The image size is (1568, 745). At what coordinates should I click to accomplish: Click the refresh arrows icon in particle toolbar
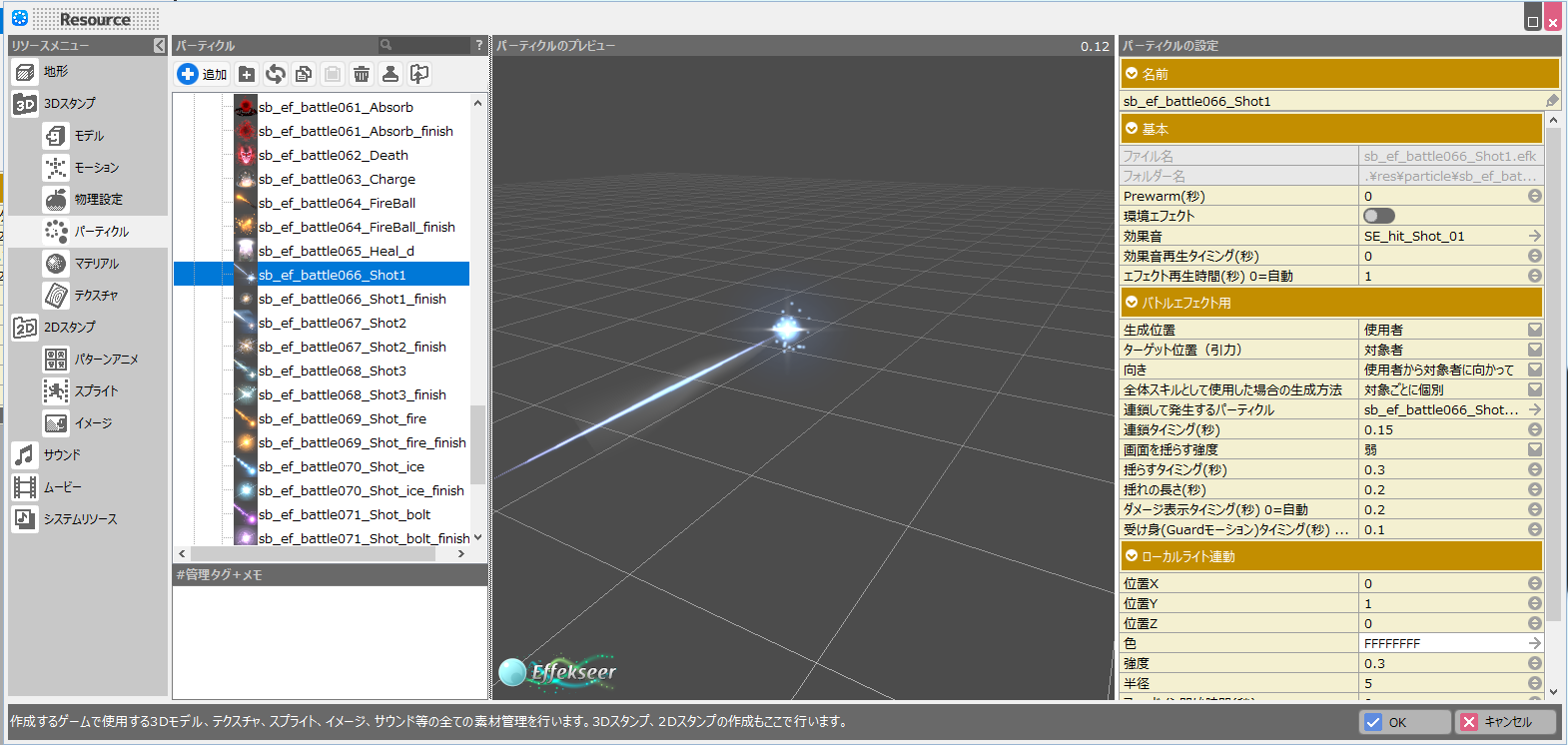tap(276, 74)
